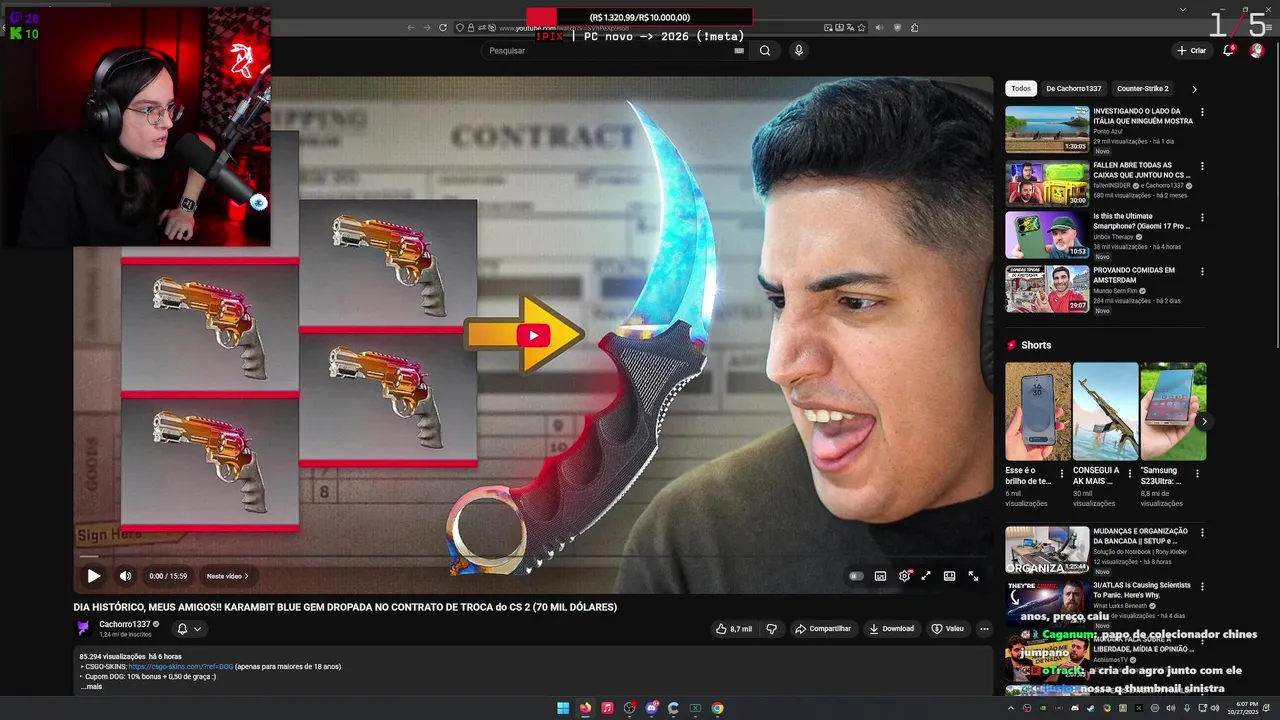
Task: Show more filter chips with the right arrow
Action: pos(1194,89)
